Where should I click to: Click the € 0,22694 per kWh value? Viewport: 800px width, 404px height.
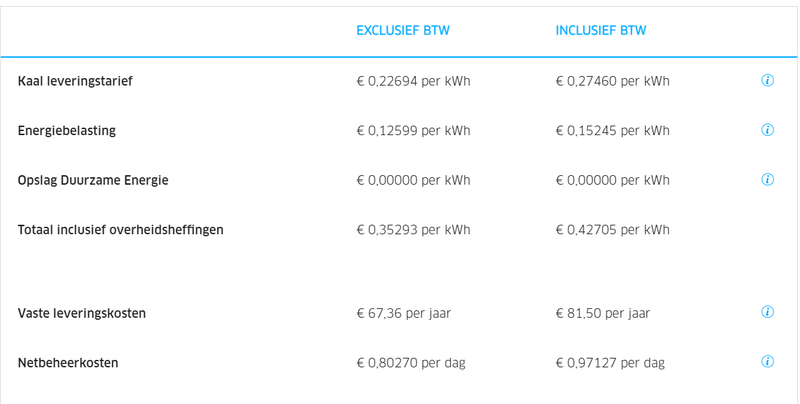coord(413,81)
